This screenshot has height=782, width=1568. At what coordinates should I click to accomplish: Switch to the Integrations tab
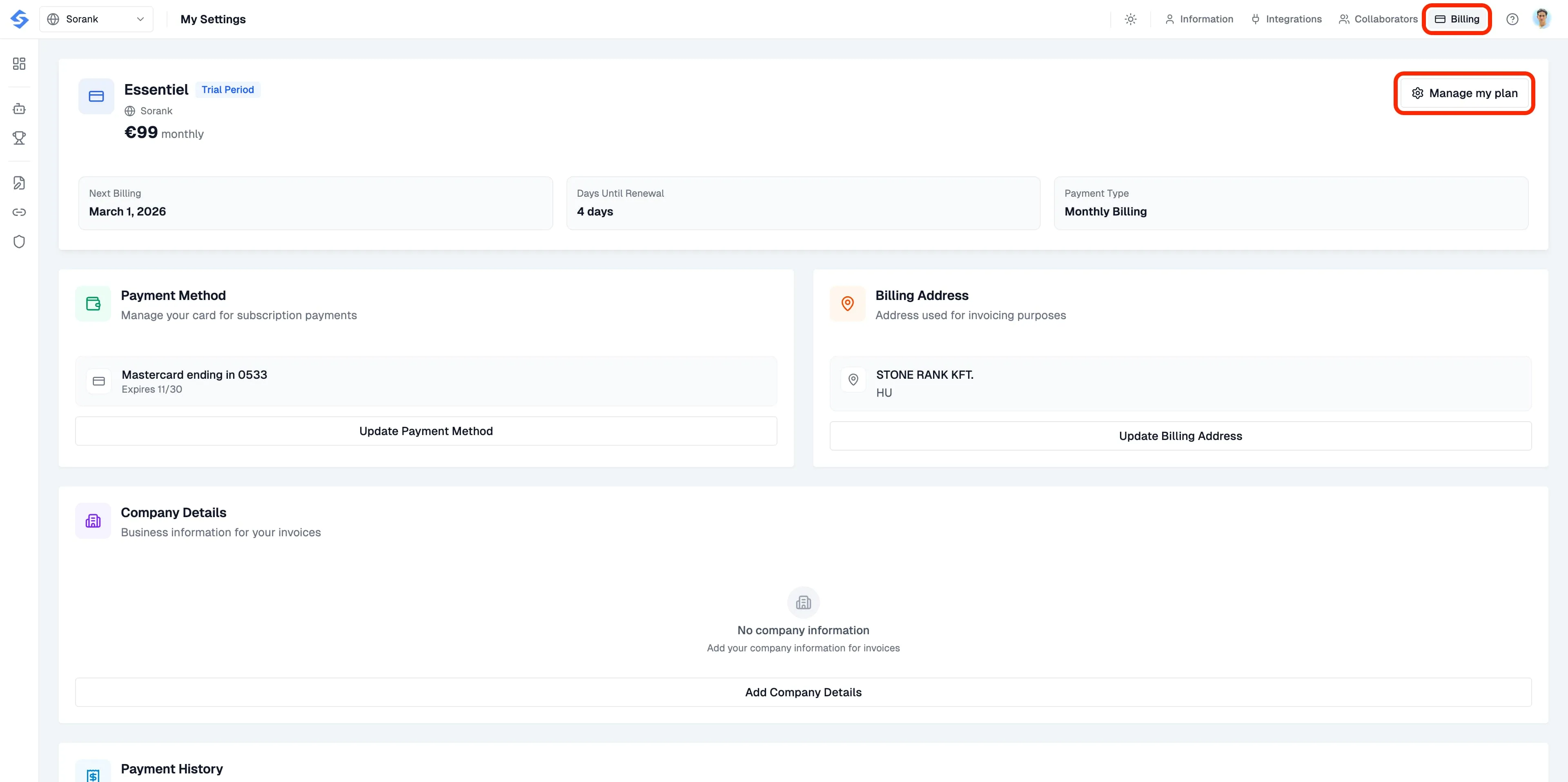tap(1286, 19)
